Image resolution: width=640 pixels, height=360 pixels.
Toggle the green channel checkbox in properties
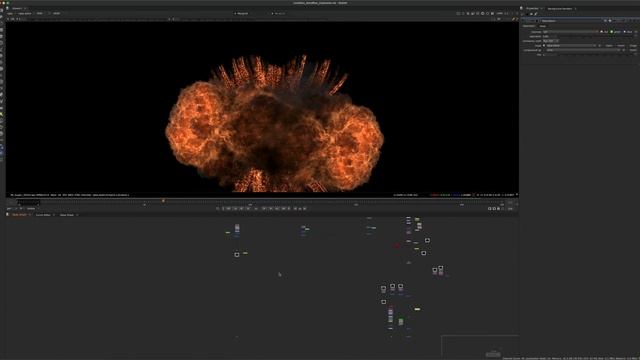(x=611, y=31)
